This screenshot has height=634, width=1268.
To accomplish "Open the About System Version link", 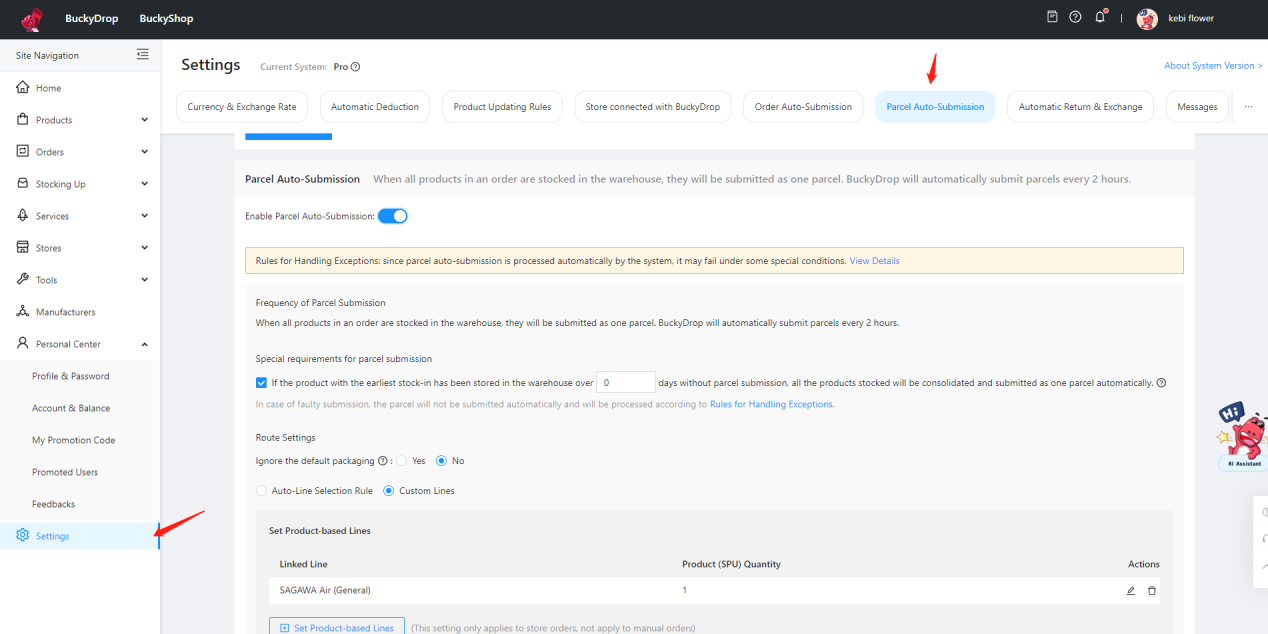I will (1213, 66).
